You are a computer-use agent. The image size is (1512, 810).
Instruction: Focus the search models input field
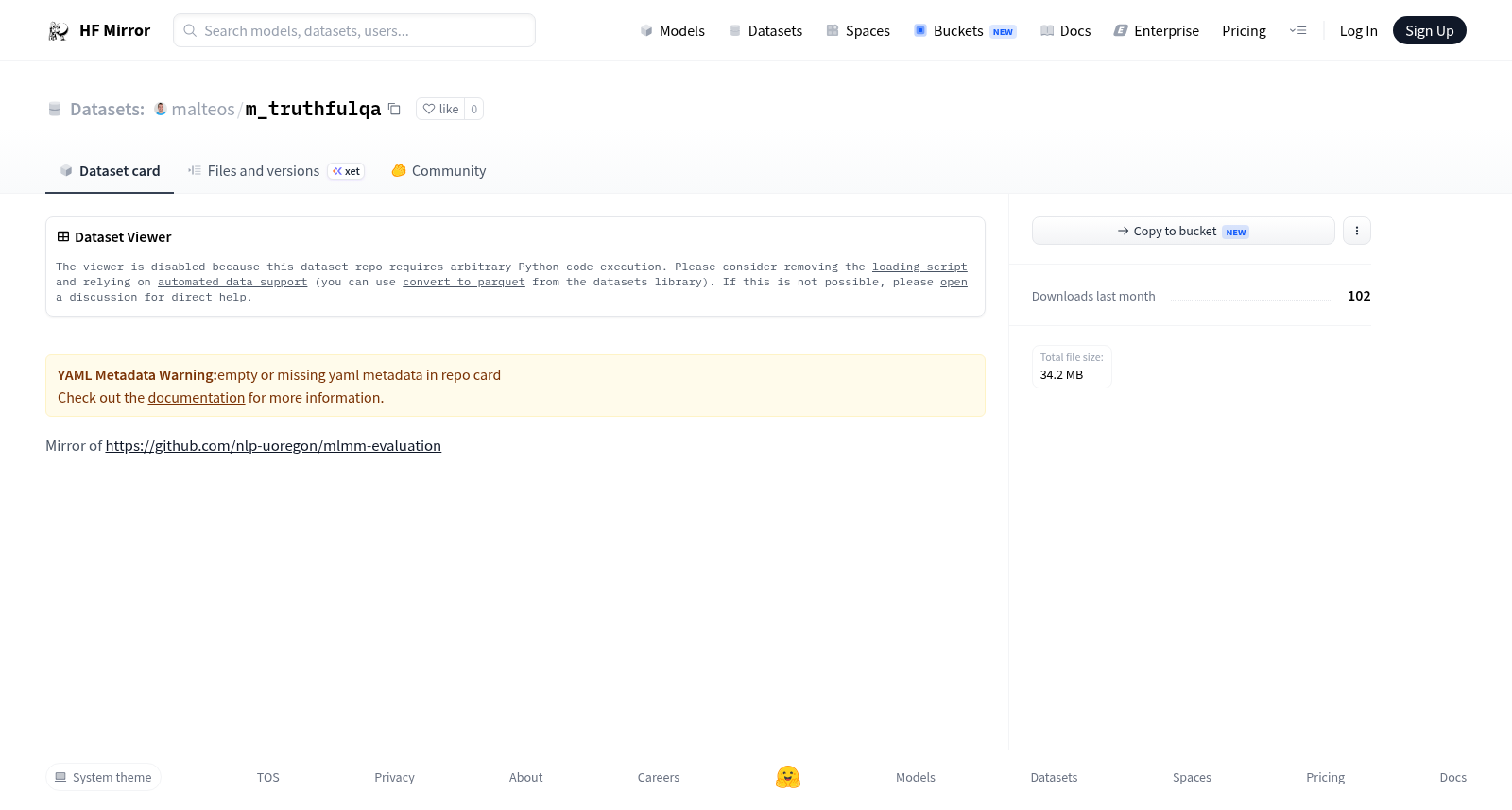tap(354, 30)
